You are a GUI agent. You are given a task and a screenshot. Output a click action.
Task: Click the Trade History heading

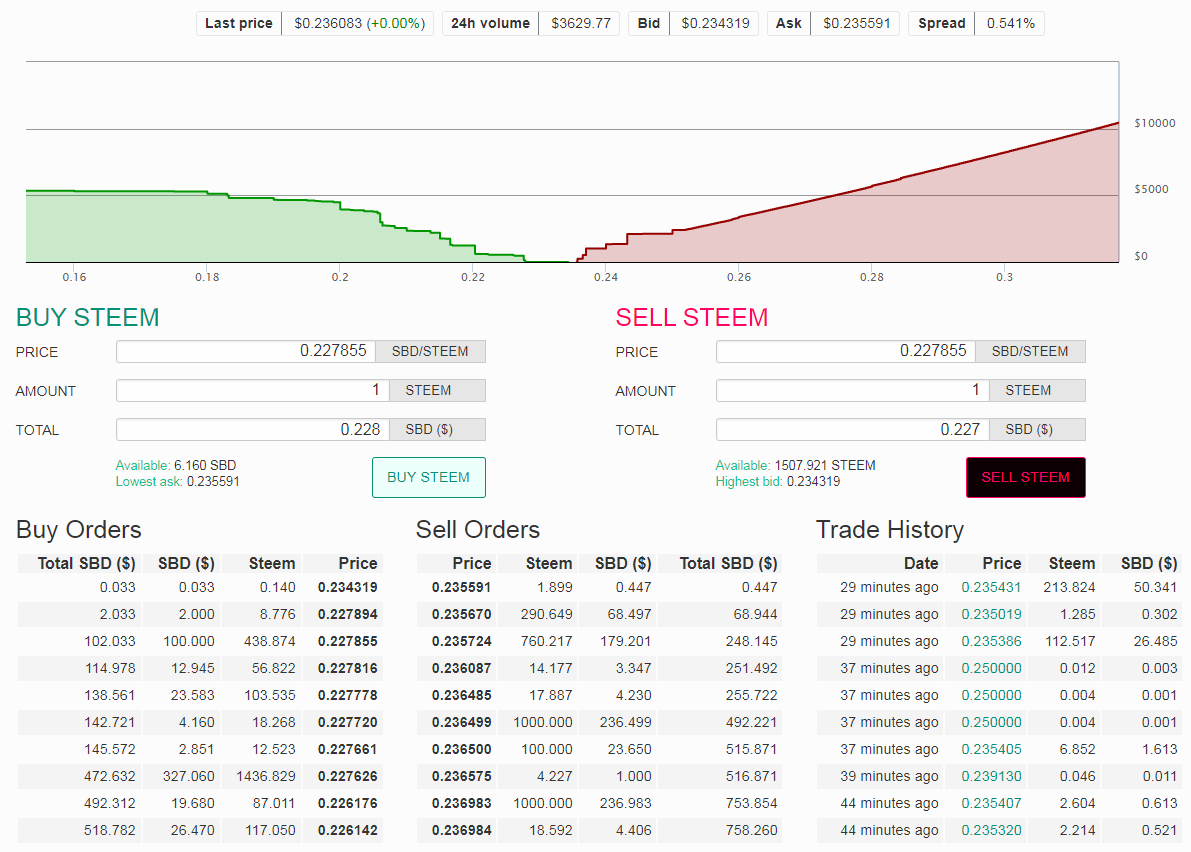click(x=889, y=530)
